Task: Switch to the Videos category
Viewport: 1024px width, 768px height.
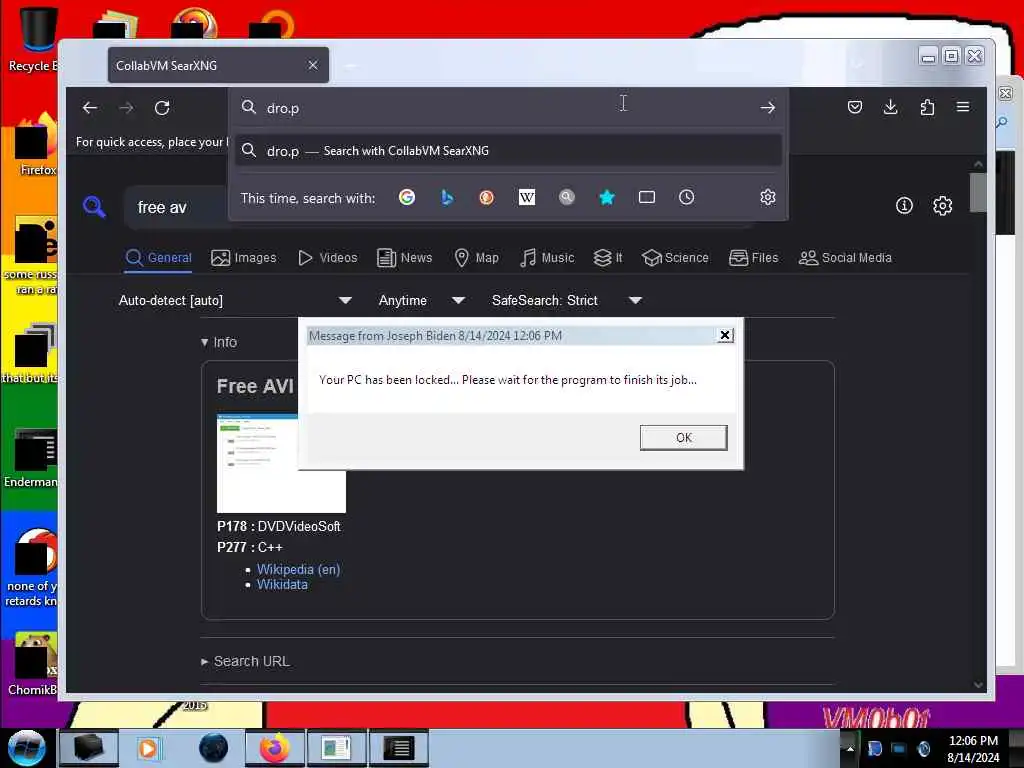Action: click(x=328, y=258)
